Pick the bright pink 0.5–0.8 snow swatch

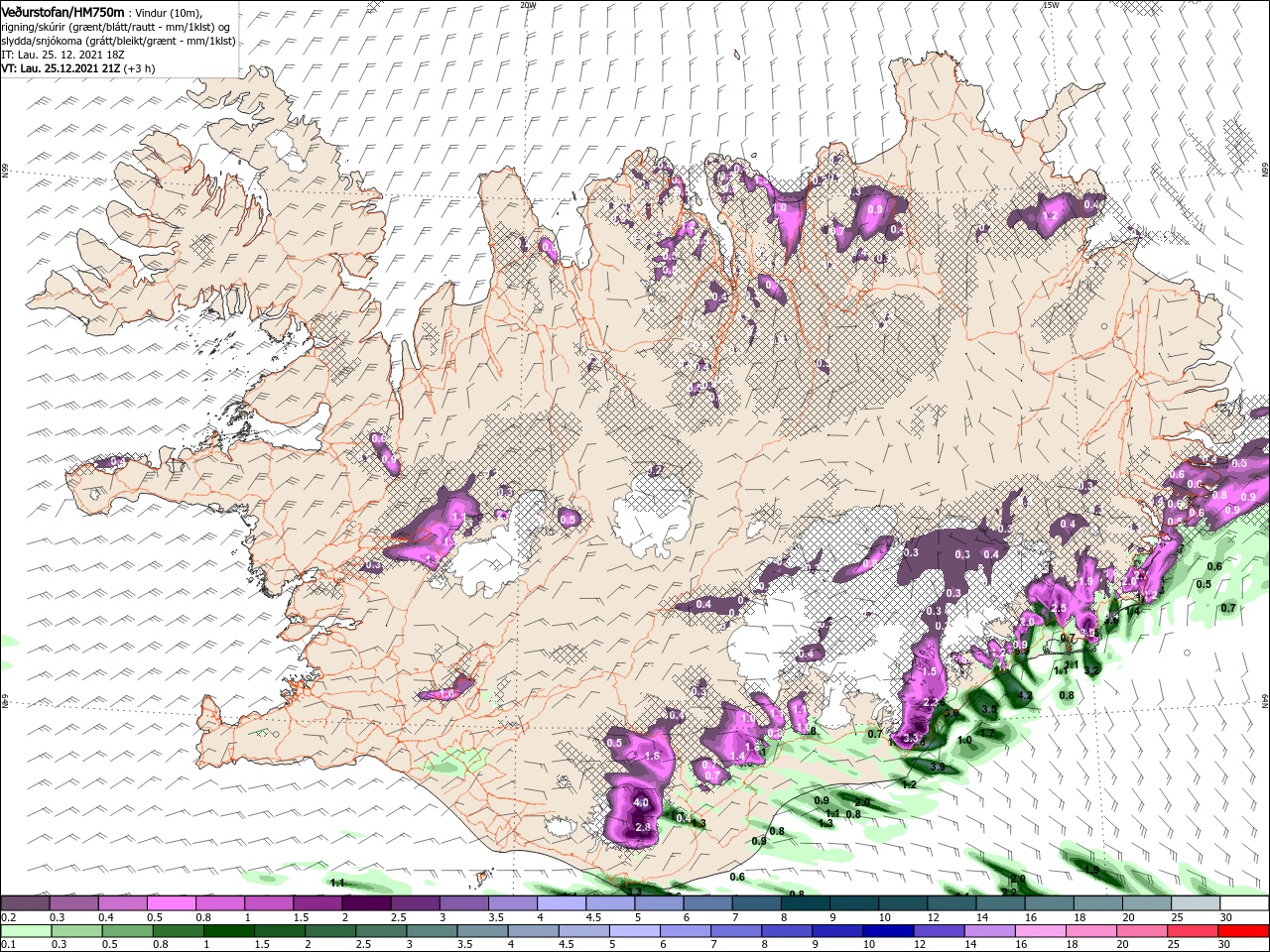(x=171, y=904)
